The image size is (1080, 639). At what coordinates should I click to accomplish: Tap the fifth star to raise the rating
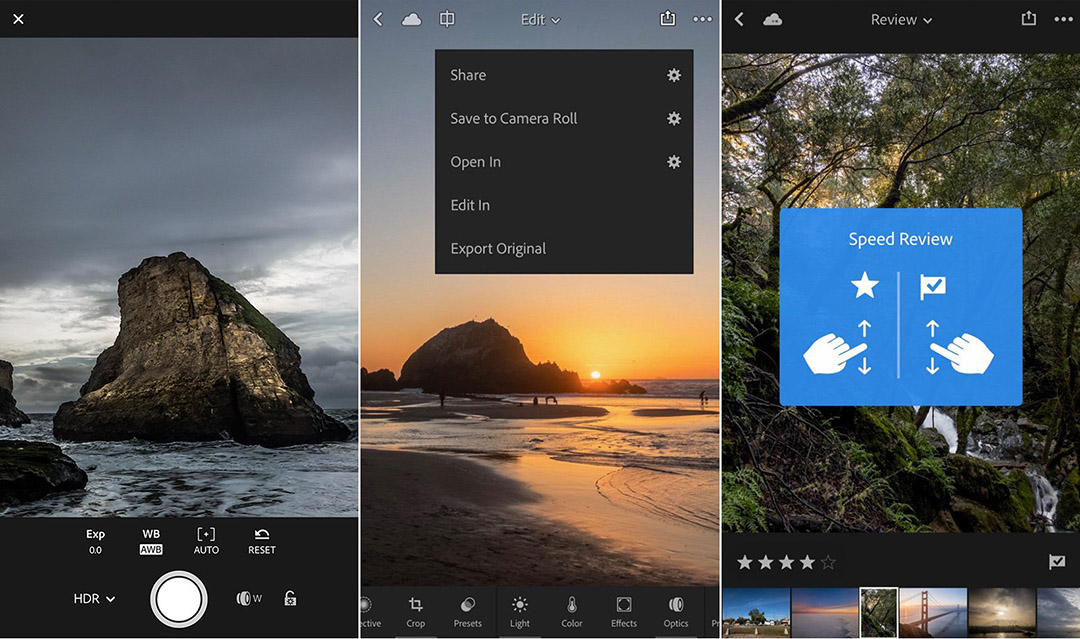[x=830, y=562]
